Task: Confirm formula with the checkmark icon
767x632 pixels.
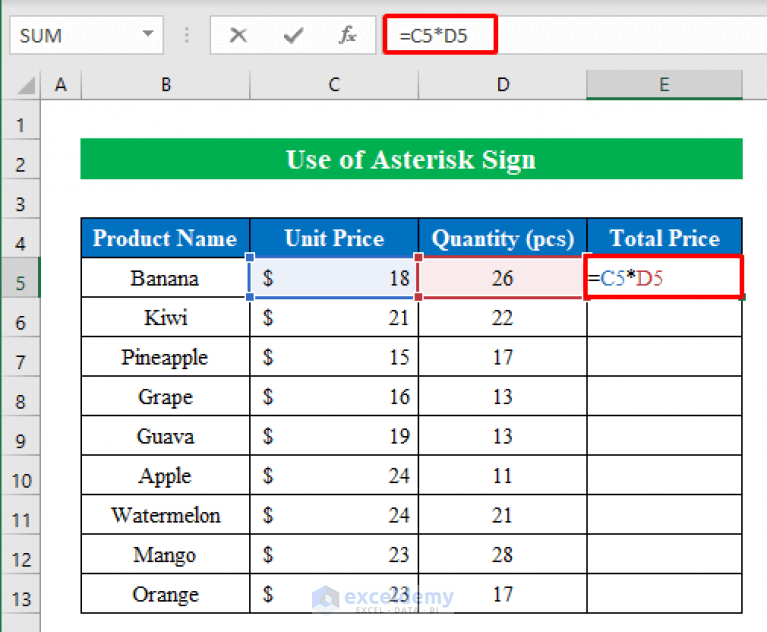Action: coord(293,35)
